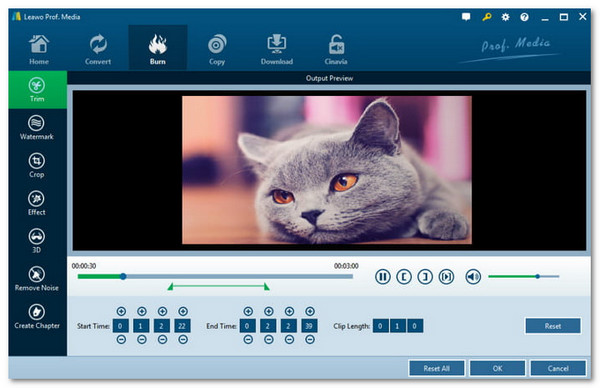600x388 pixels.
Task: Decrease End Time value showing 39
Action: [x=310, y=339]
